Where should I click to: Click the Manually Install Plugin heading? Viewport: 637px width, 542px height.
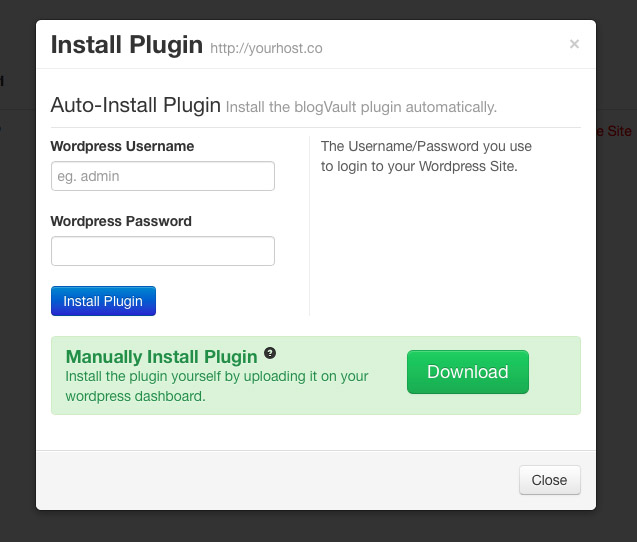162,357
